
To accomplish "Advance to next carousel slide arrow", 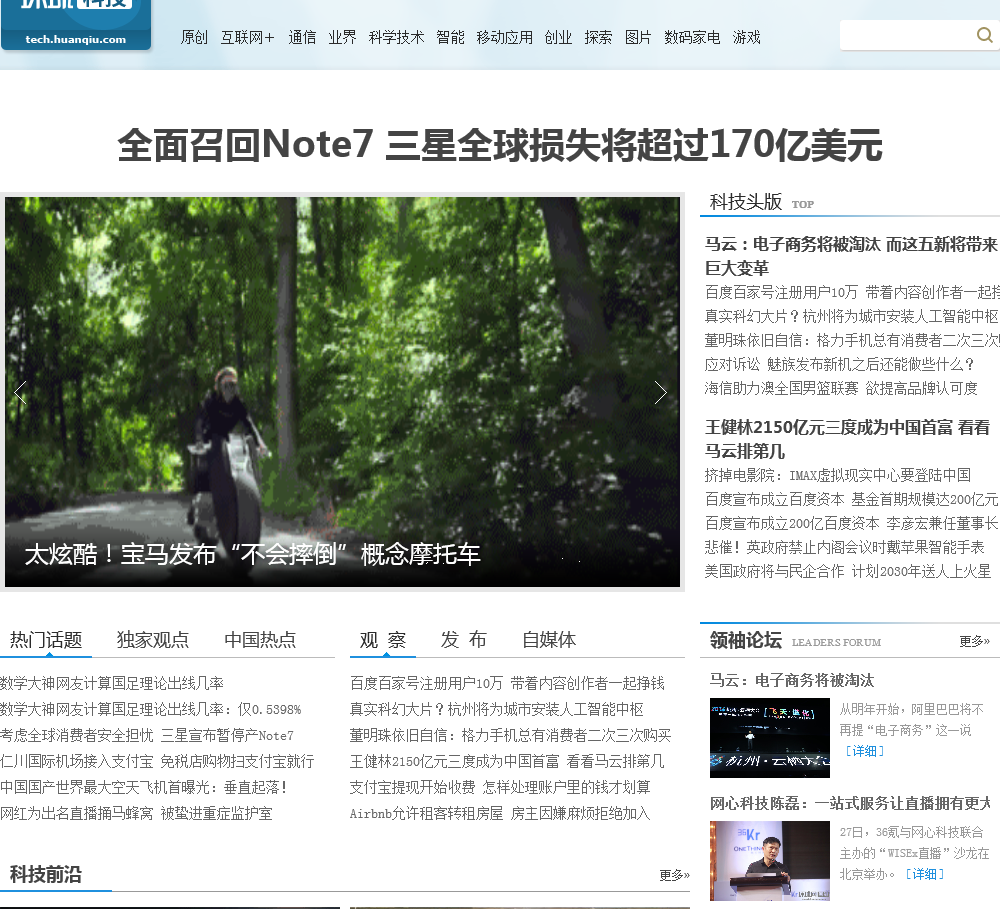I will coord(660,392).
